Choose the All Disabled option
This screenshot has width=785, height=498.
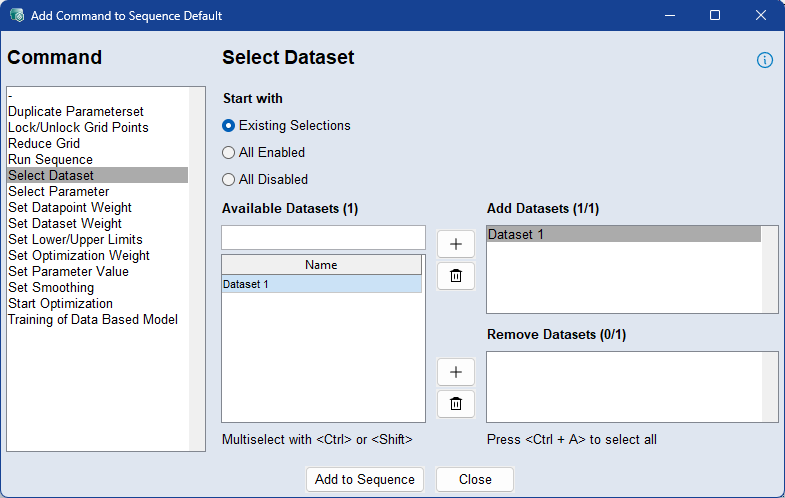pyautogui.click(x=229, y=180)
